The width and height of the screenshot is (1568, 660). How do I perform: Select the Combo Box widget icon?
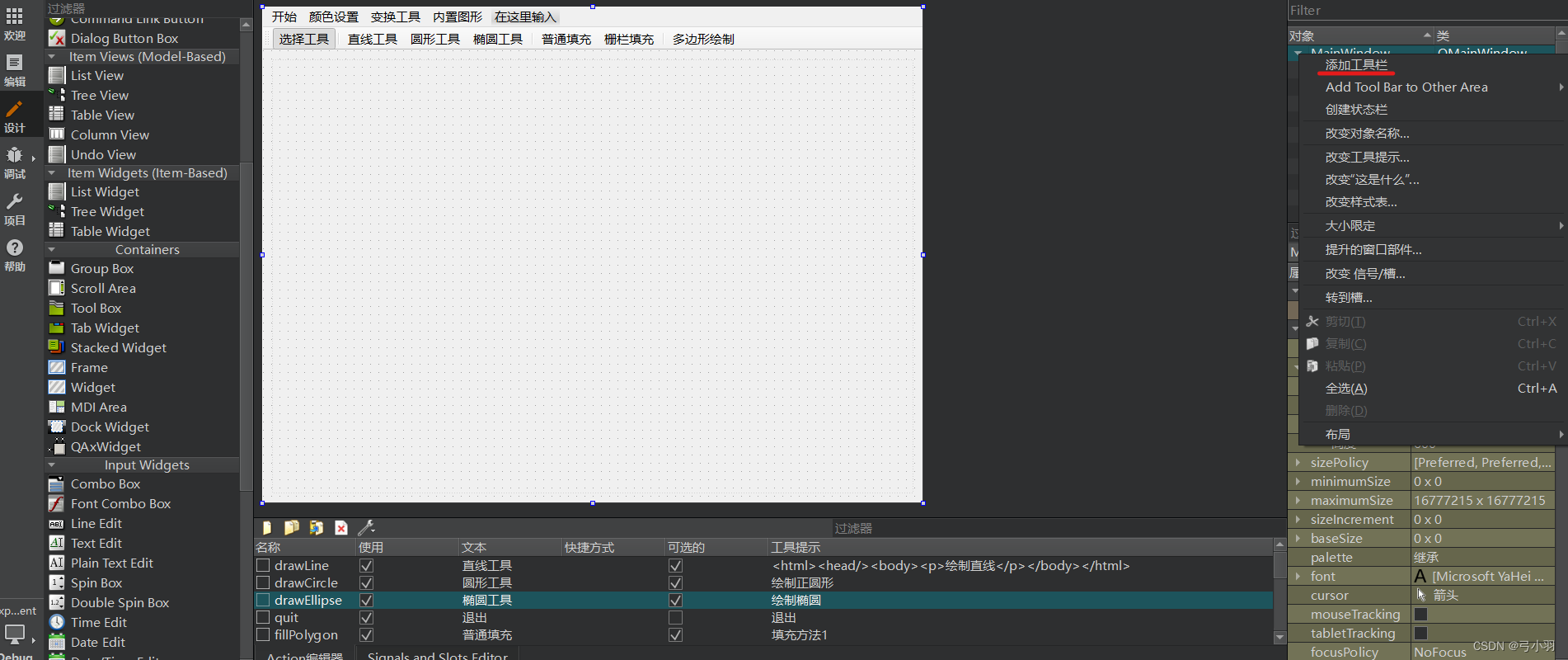[x=57, y=483]
